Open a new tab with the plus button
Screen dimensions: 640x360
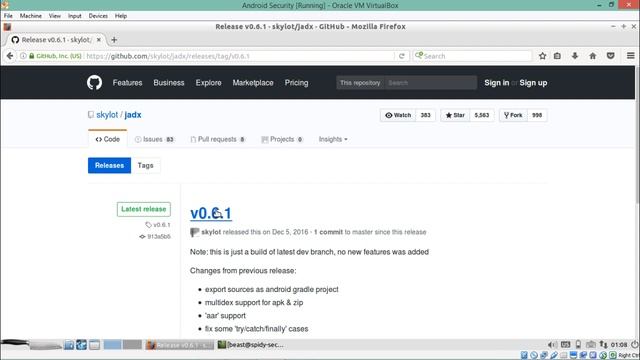point(114,40)
